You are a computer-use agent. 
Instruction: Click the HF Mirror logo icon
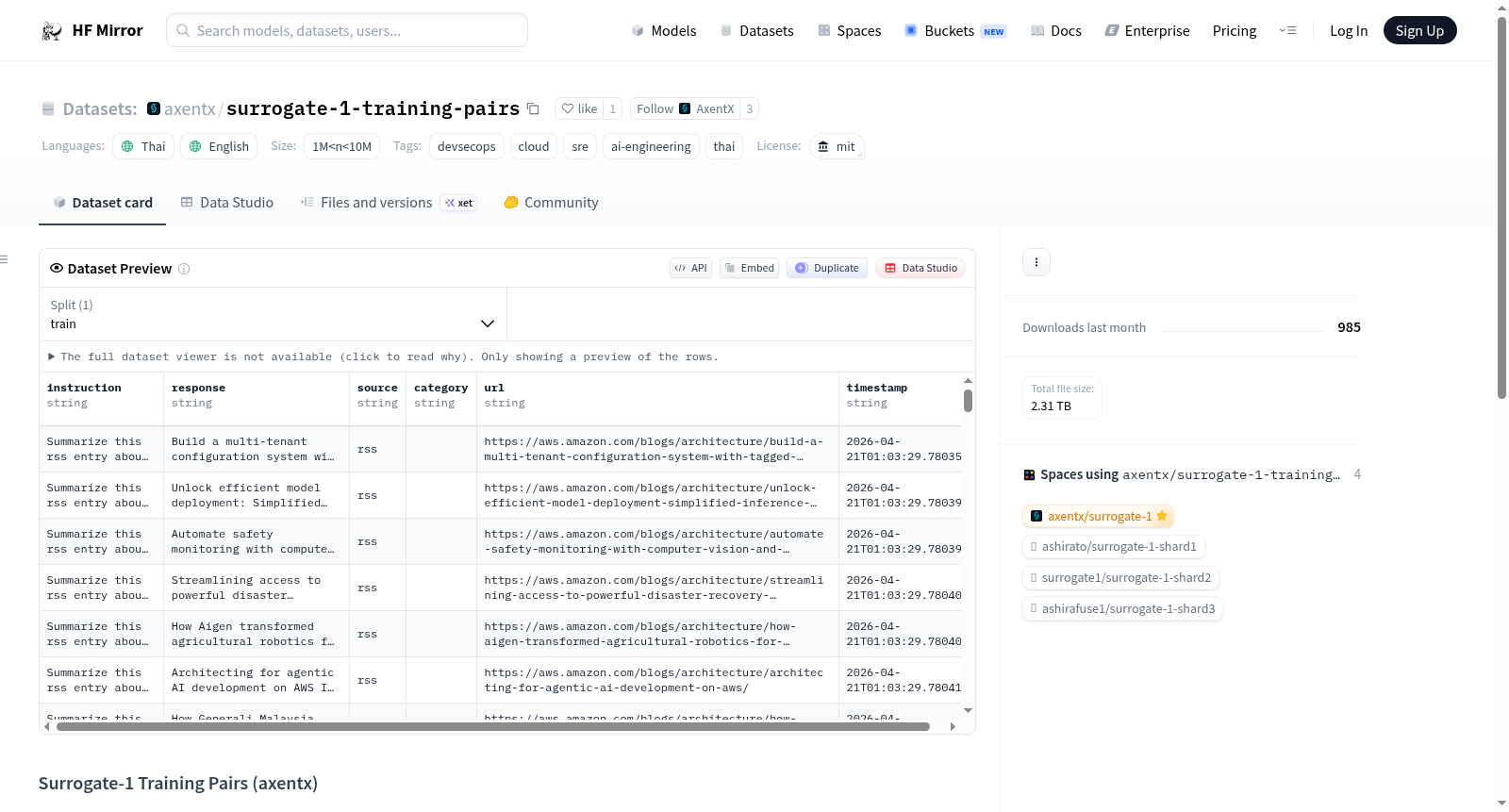pyautogui.click(x=52, y=31)
